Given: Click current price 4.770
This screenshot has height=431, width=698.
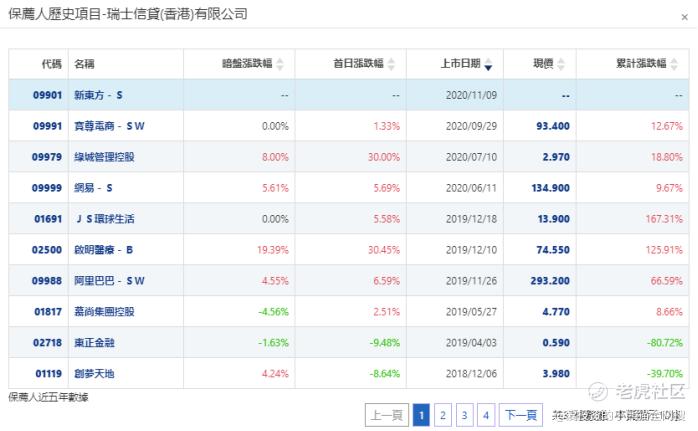Looking at the screenshot, I should [556, 312].
